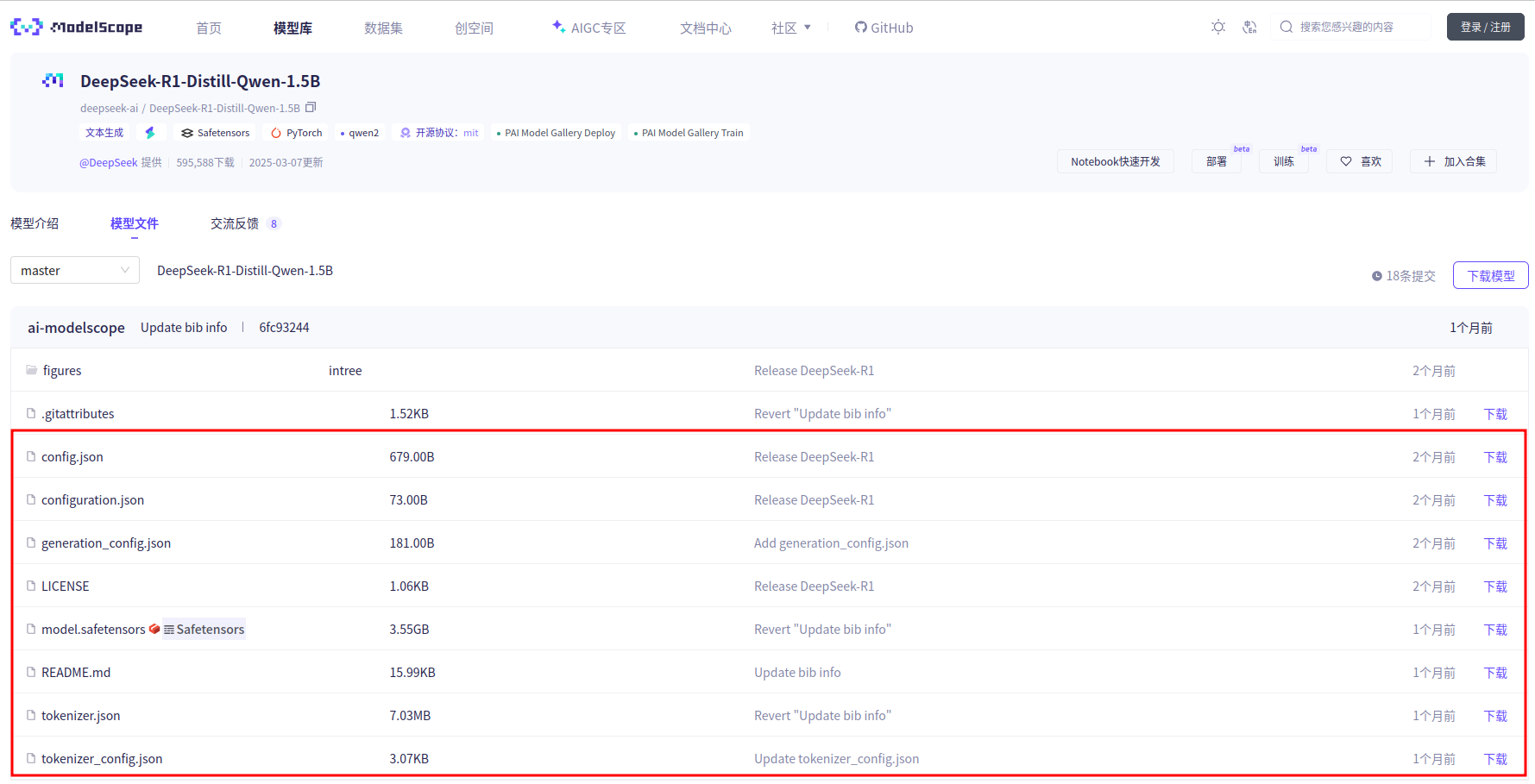Open commit hash 6fc93244

tap(284, 328)
